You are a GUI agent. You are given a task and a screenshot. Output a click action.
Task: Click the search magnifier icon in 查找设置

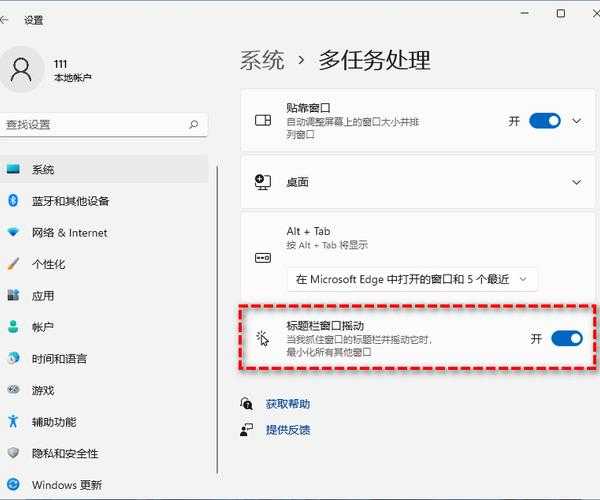point(194,124)
